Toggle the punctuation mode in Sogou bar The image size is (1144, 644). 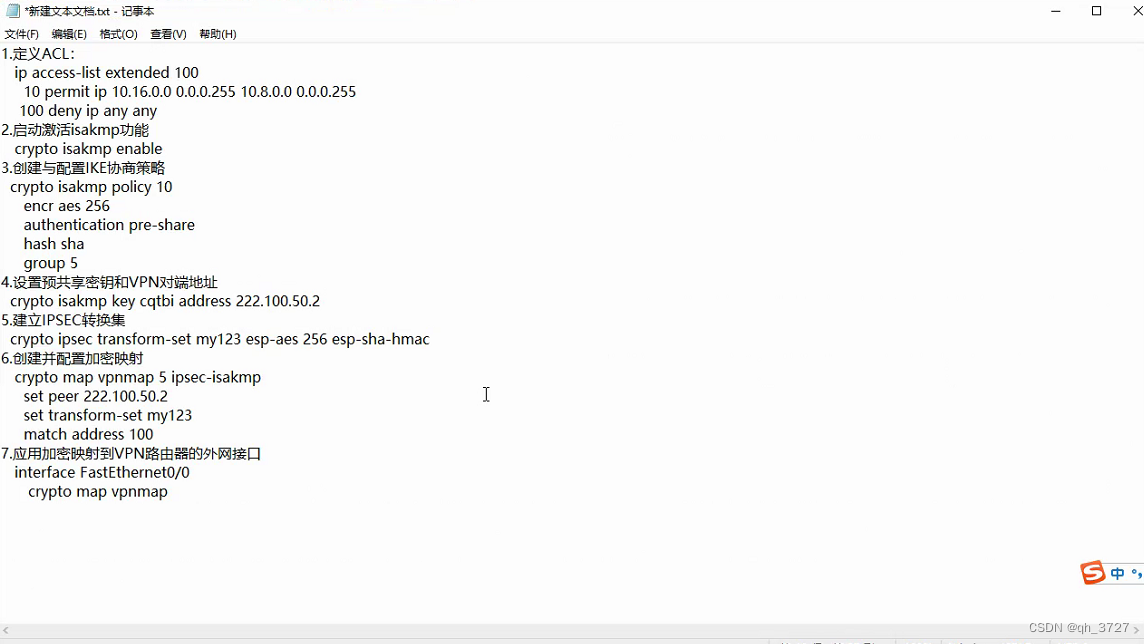1137,574
